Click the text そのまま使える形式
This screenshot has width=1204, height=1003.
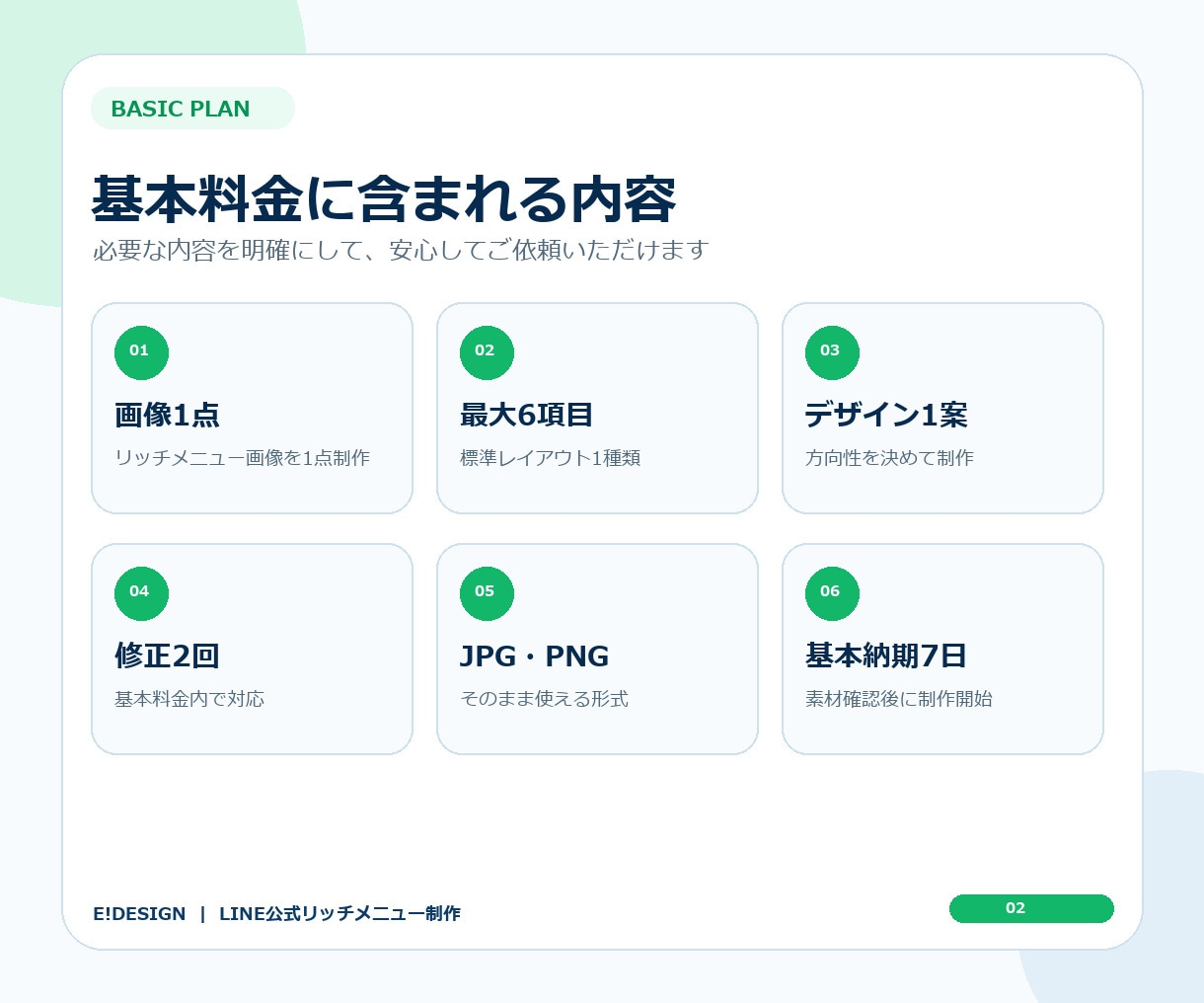[x=544, y=699]
